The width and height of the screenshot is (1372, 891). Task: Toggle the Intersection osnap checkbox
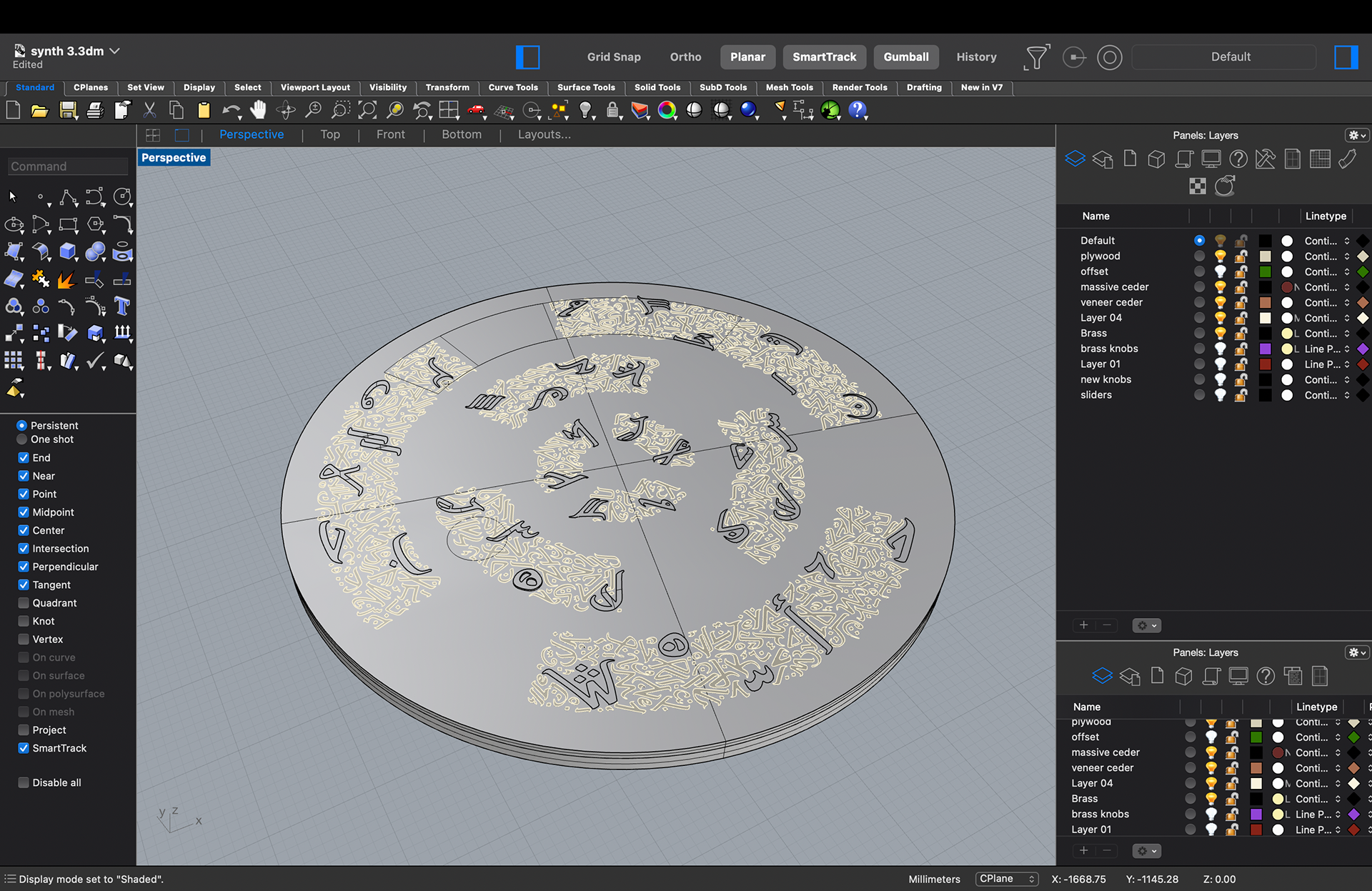coord(24,548)
